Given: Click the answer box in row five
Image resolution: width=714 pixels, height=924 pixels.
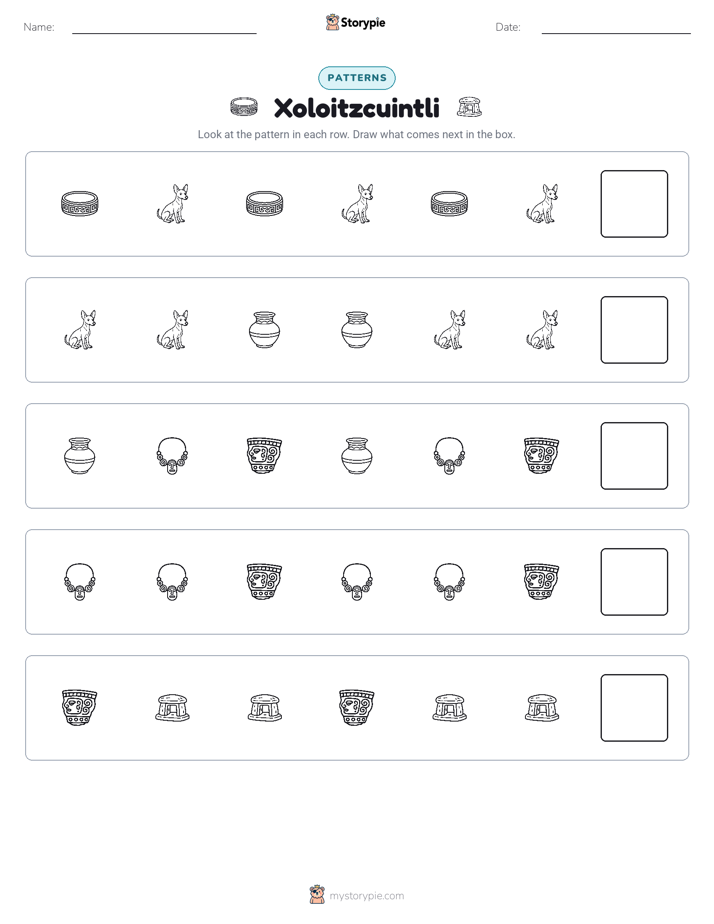Looking at the screenshot, I should click(634, 708).
